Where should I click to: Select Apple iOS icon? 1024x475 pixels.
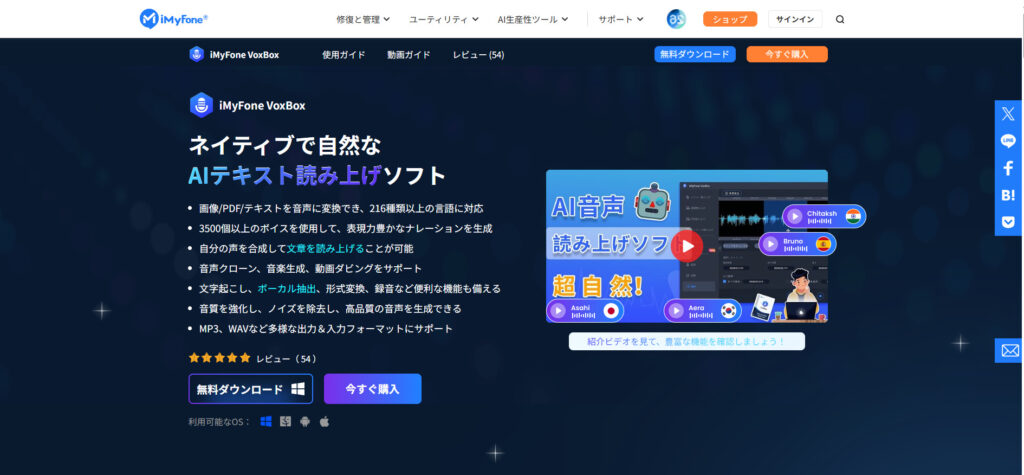[x=324, y=421]
